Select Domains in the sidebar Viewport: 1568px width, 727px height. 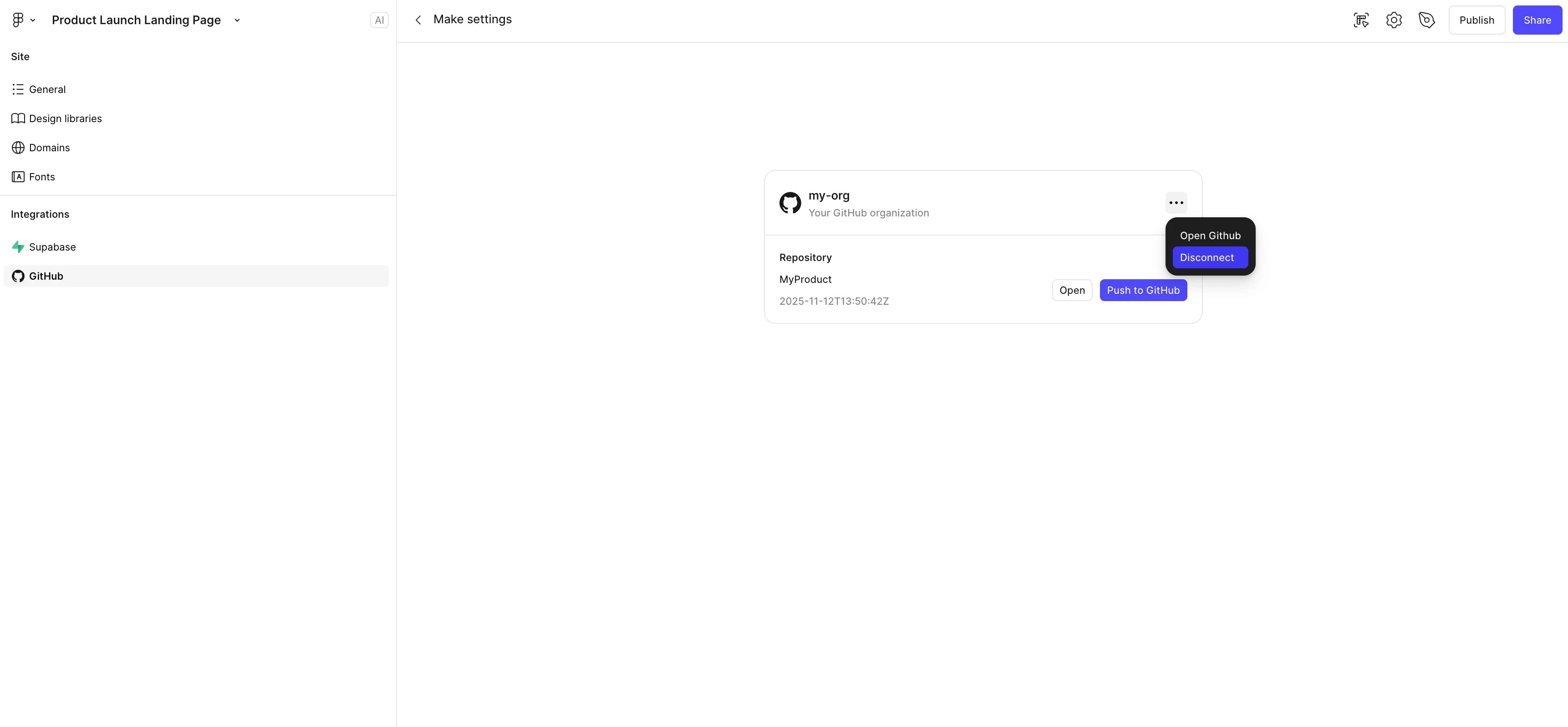click(x=49, y=148)
